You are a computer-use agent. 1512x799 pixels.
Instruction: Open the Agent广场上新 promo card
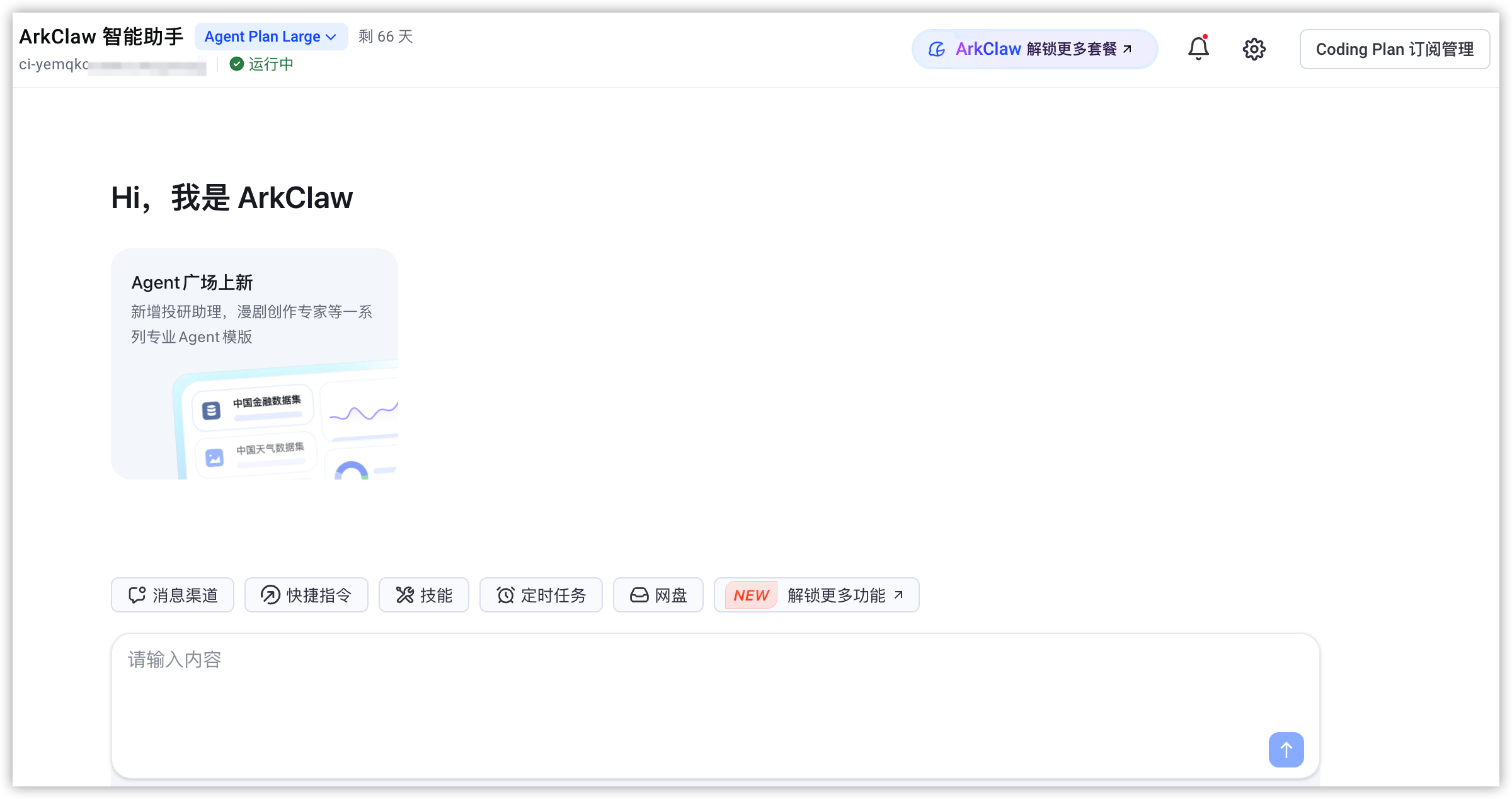click(x=255, y=364)
